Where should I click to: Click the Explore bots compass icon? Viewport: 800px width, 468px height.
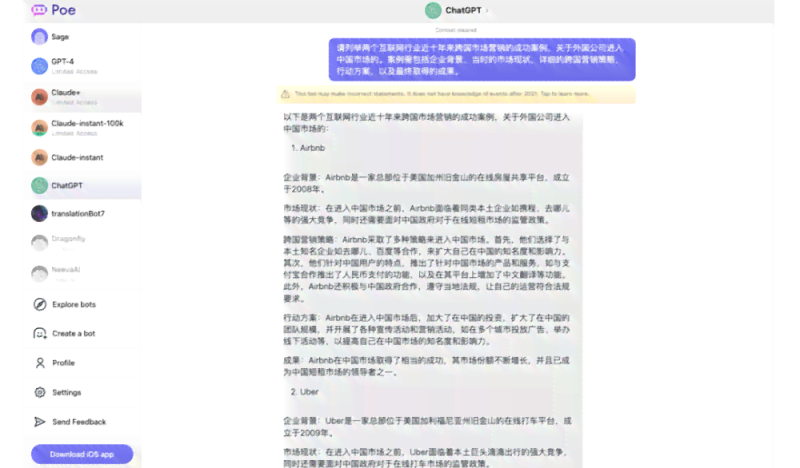point(40,304)
